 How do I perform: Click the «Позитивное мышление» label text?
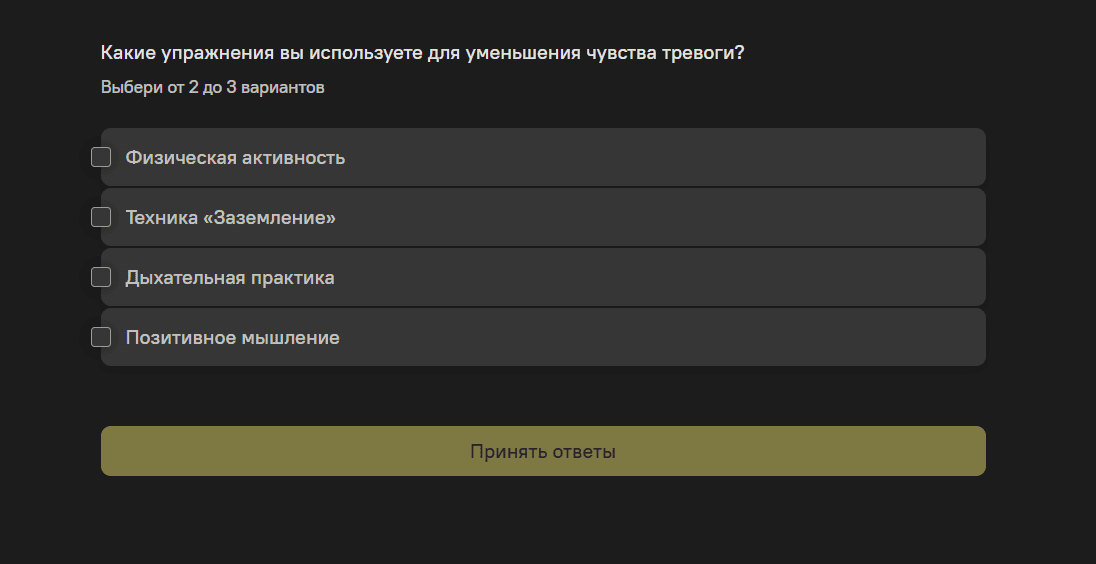pyautogui.click(x=232, y=338)
